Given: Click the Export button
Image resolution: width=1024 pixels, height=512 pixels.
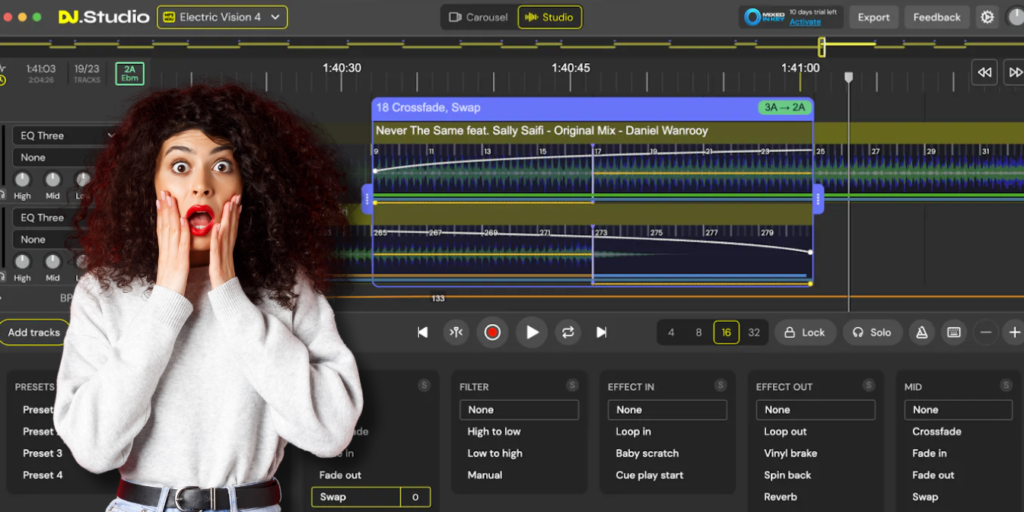Looking at the screenshot, I should coord(874,17).
